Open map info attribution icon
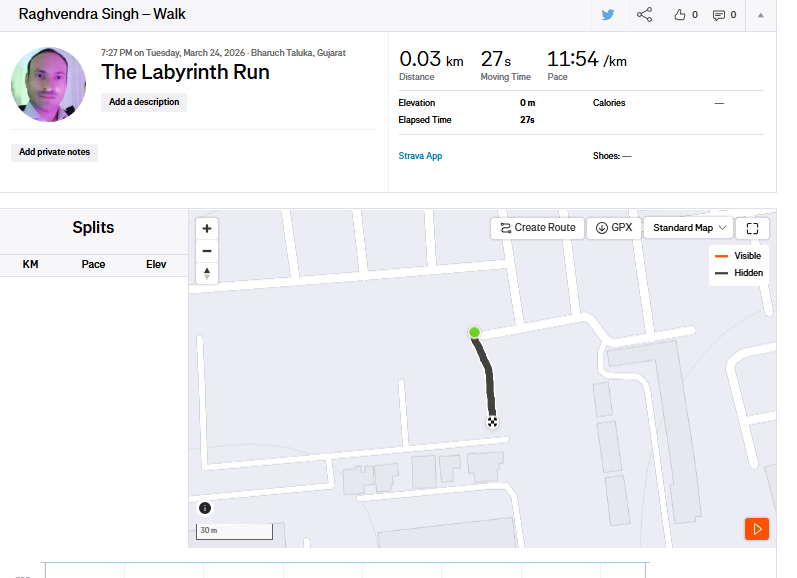 (x=205, y=508)
